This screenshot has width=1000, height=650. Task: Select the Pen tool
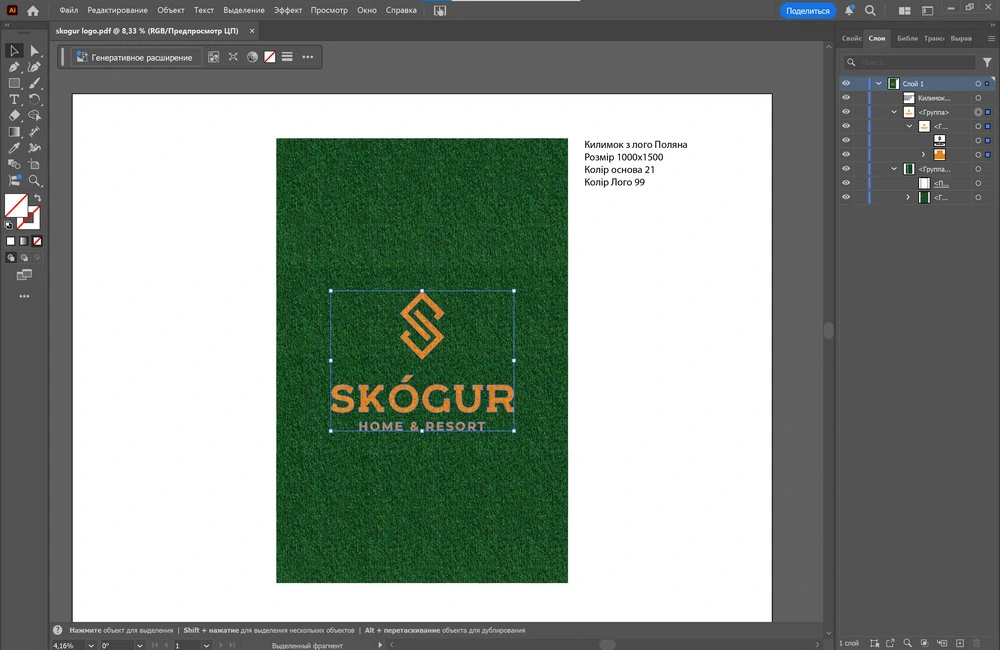click(15, 67)
